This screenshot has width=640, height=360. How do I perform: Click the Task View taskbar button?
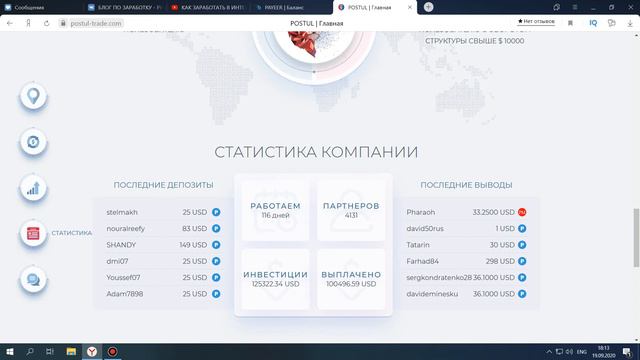coord(50,351)
